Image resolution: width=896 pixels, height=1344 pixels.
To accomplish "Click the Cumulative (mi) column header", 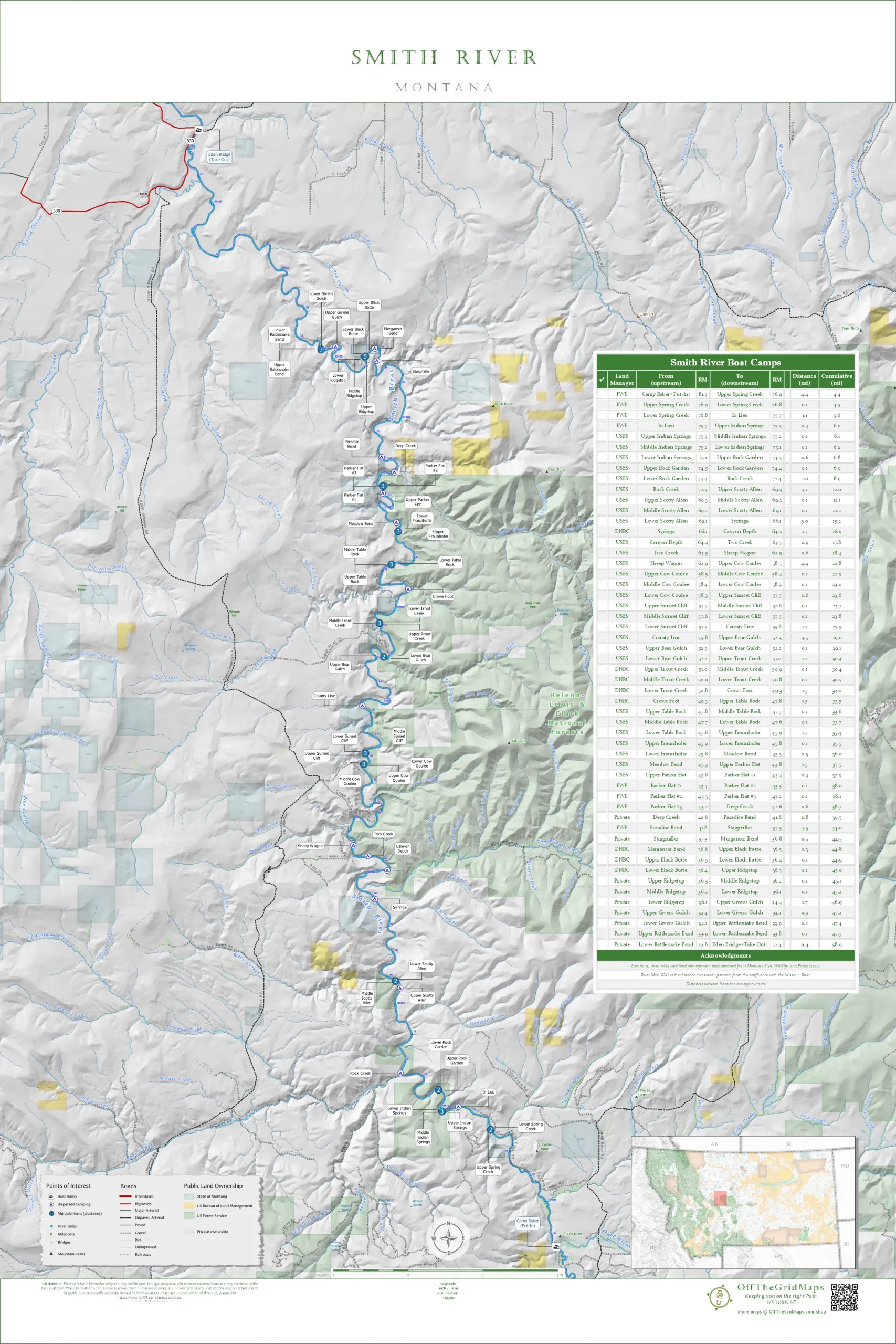I will point(837,380).
